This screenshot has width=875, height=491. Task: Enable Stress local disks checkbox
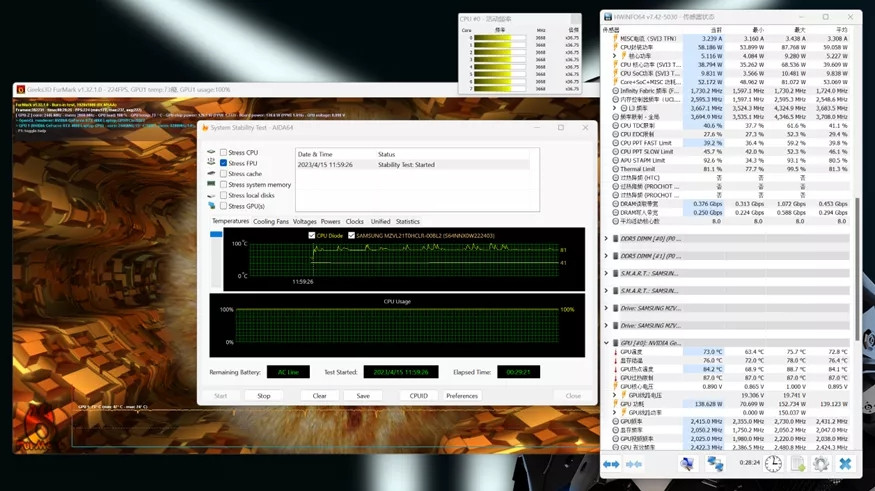223,195
